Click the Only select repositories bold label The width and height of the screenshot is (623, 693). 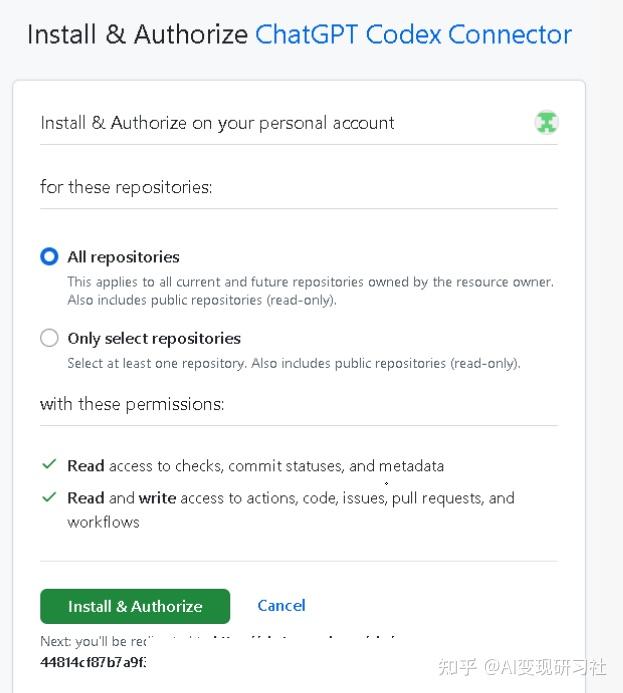click(154, 338)
